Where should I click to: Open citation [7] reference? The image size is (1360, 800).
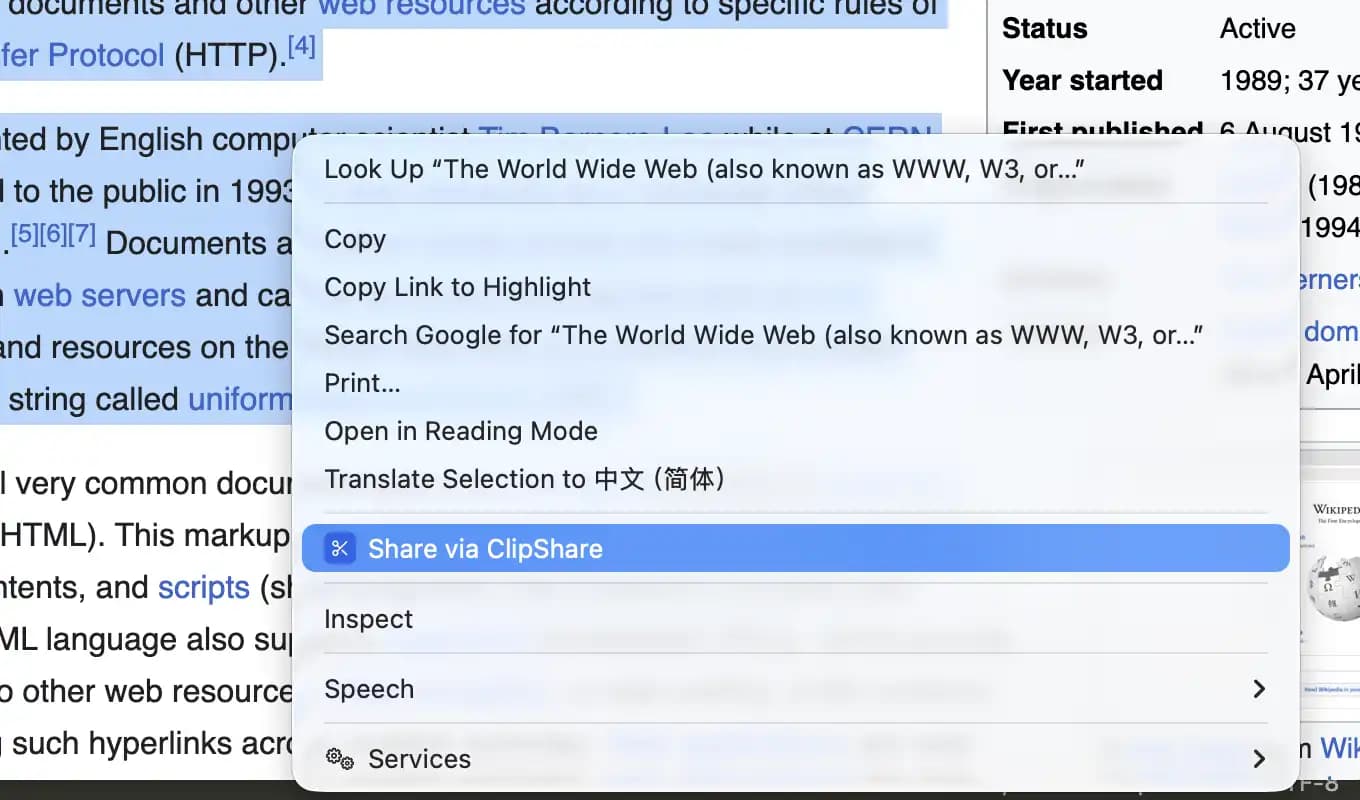(x=82, y=234)
